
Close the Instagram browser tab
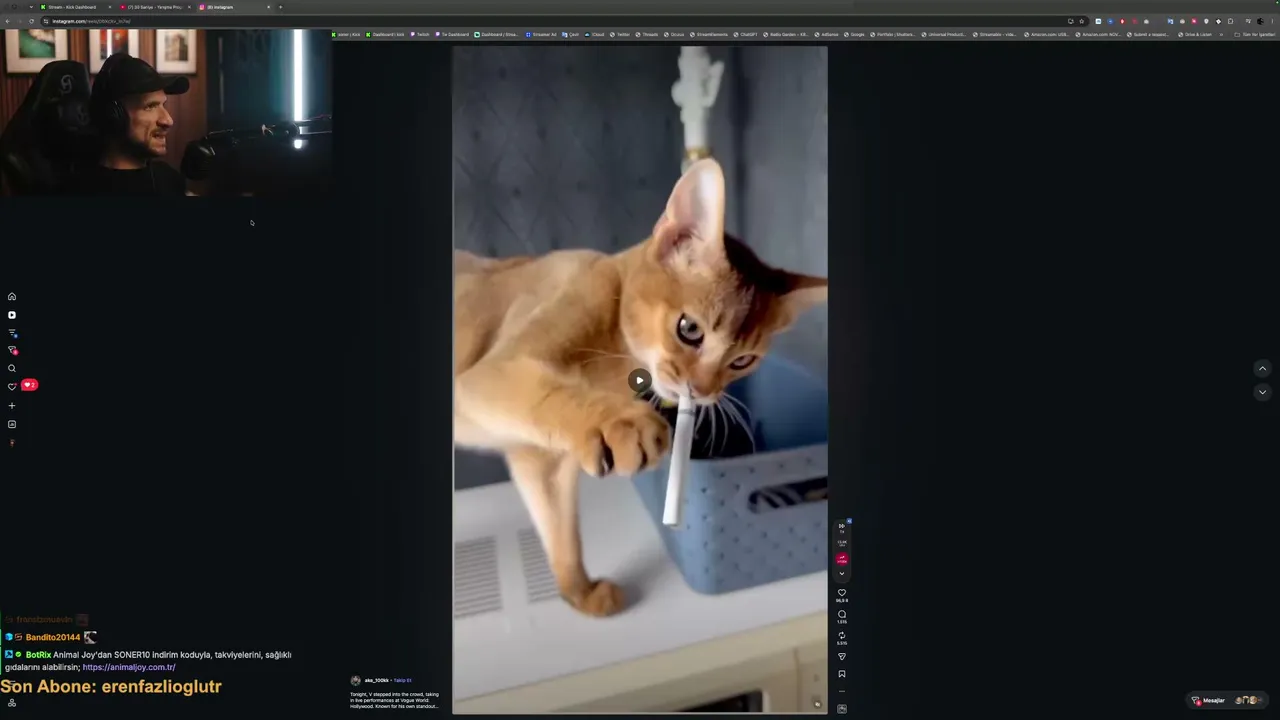click(x=268, y=7)
